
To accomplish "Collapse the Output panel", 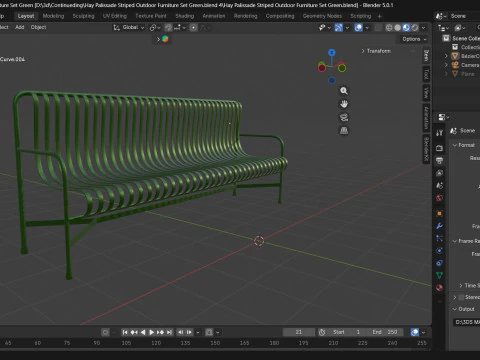I will click(x=455, y=309).
